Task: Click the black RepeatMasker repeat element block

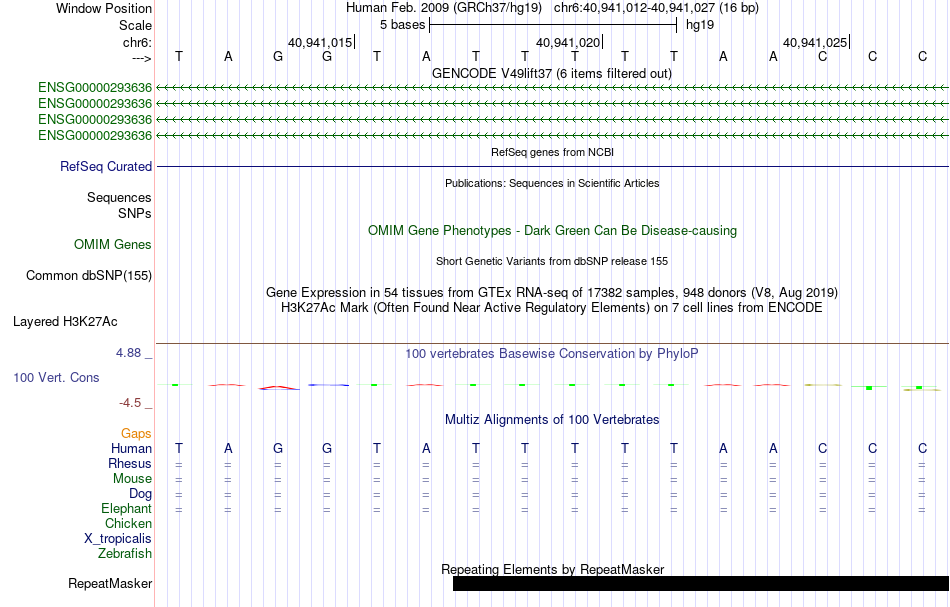Action: pos(701,583)
